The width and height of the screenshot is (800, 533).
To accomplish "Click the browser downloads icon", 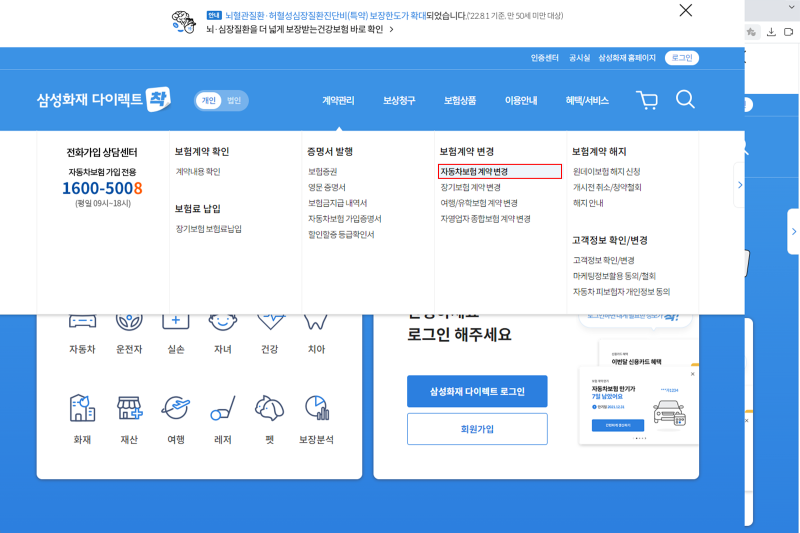I will pyautogui.click(x=771, y=32).
